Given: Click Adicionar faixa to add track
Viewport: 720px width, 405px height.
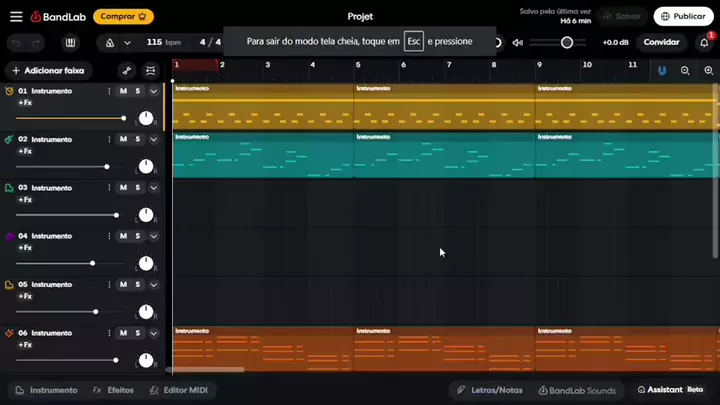Looking at the screenshot, I should (49, 71).
